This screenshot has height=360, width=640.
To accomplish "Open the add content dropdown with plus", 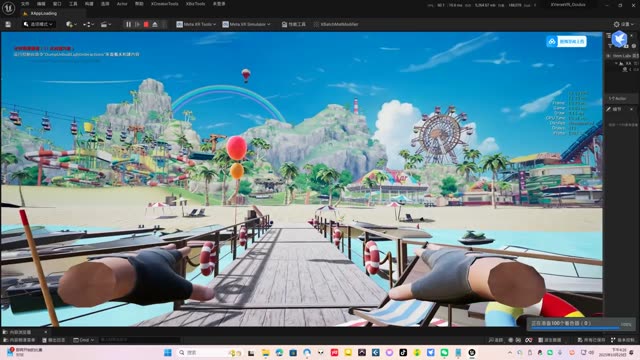I will [71, 24].
